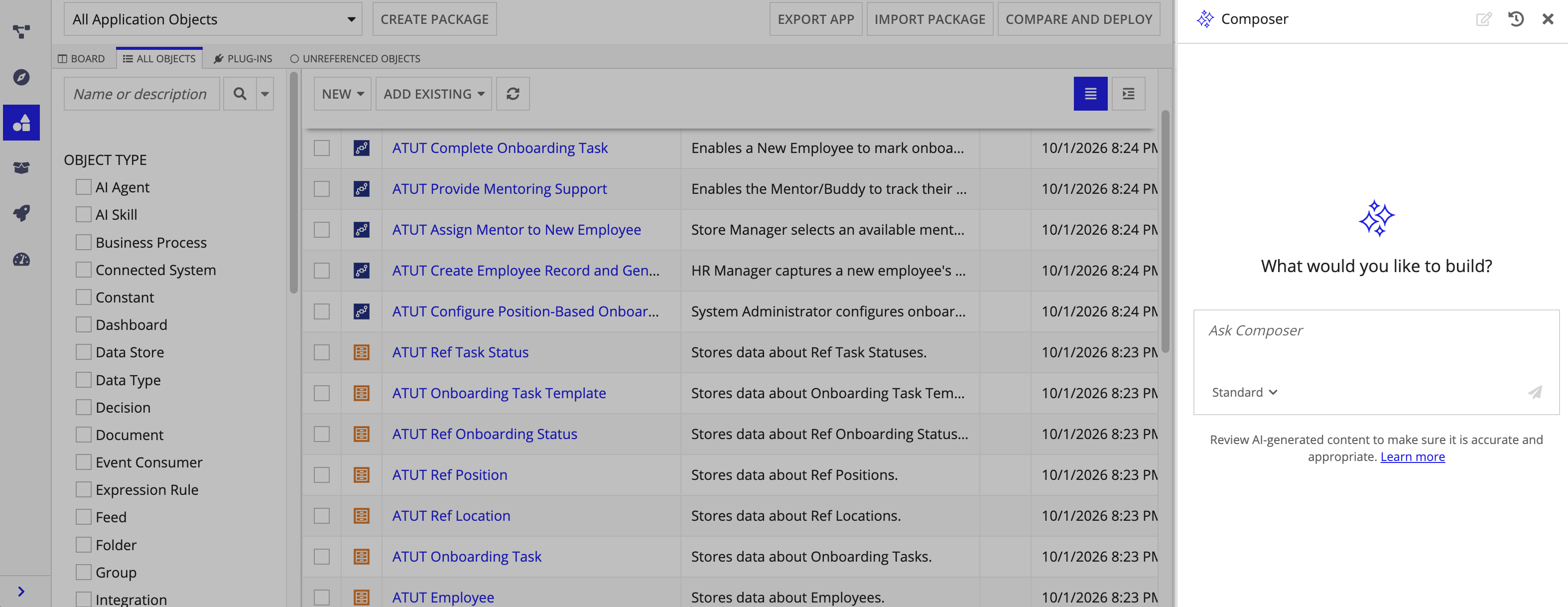Switch to the ALL OBJECTS tab
The height and width of the screenshot is (607, 1568).
[x=159, y=58]
